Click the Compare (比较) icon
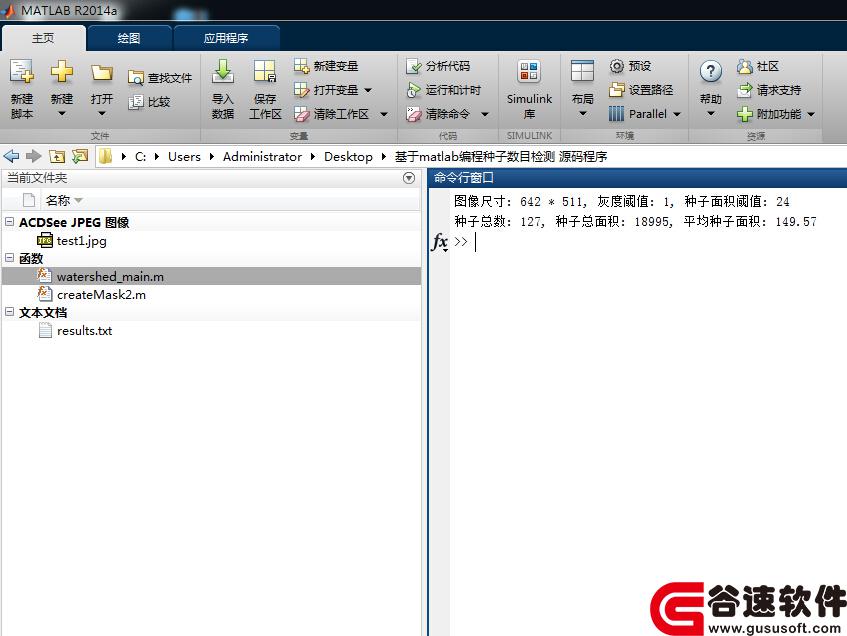847x636 pixels. (x=136, y=102)
